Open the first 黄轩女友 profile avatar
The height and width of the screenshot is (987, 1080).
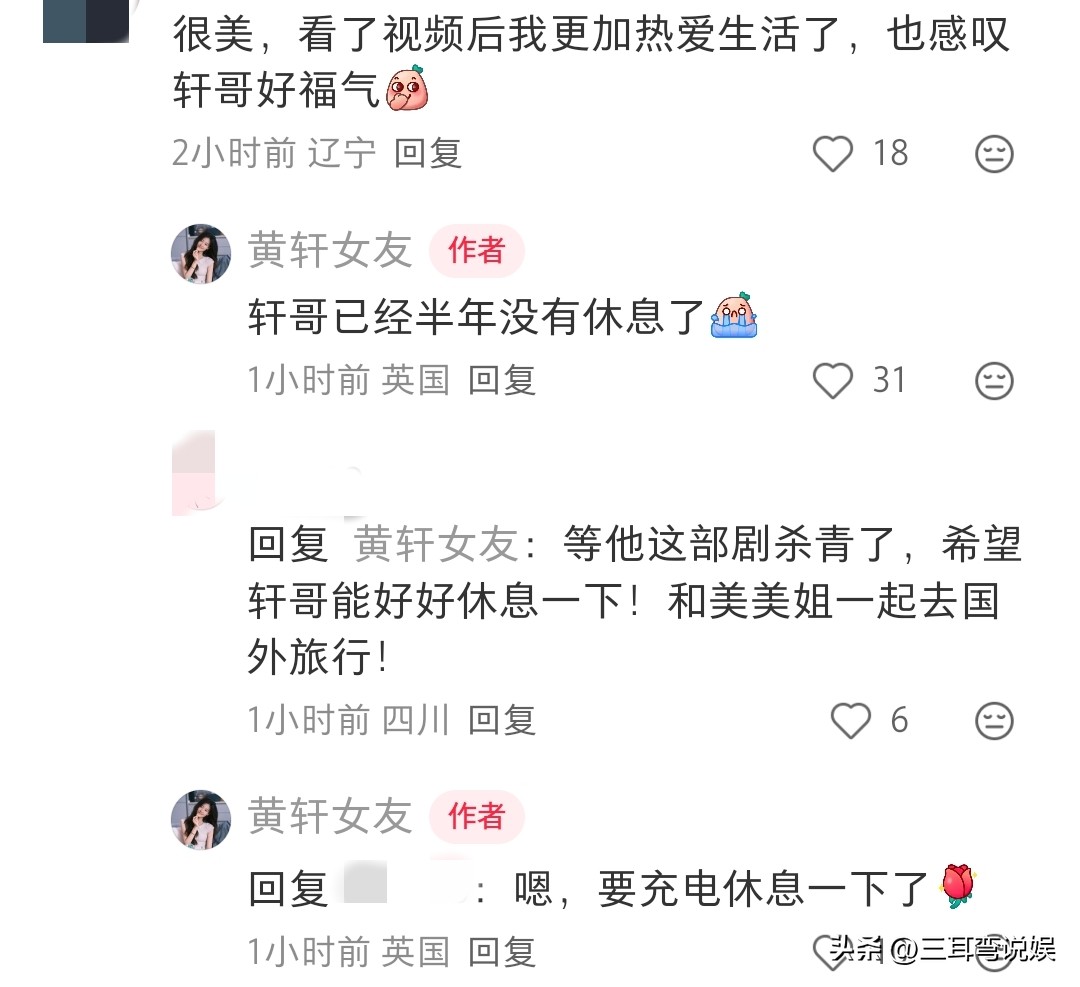tap(201, 253)
